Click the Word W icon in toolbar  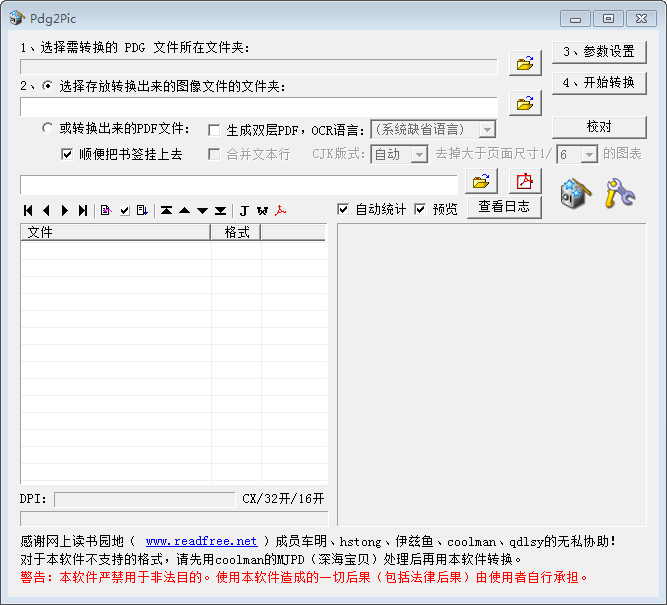(x=262, y=211)
